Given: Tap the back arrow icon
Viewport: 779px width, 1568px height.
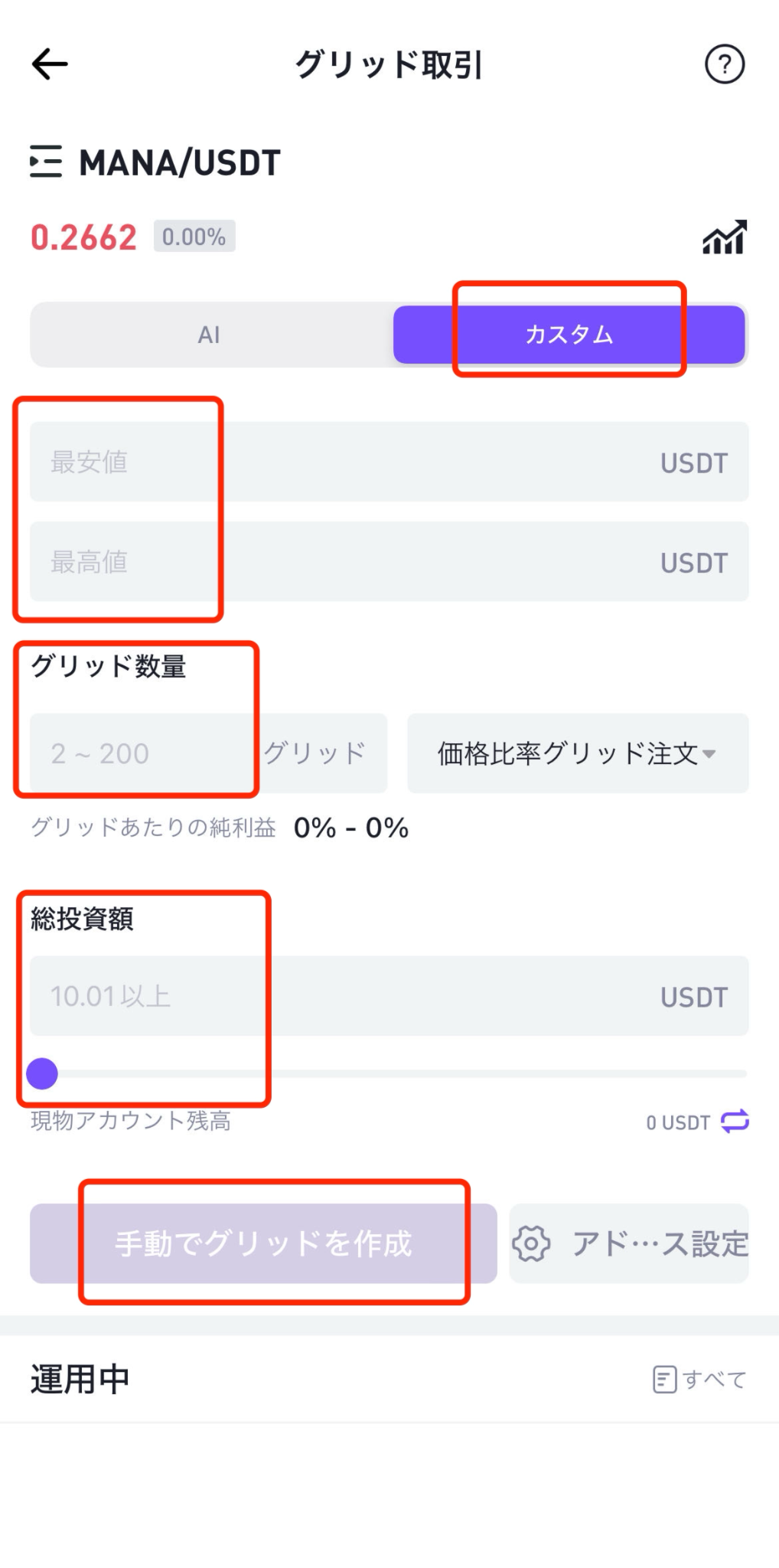Looking at the screenshot, I should point(50,64).
